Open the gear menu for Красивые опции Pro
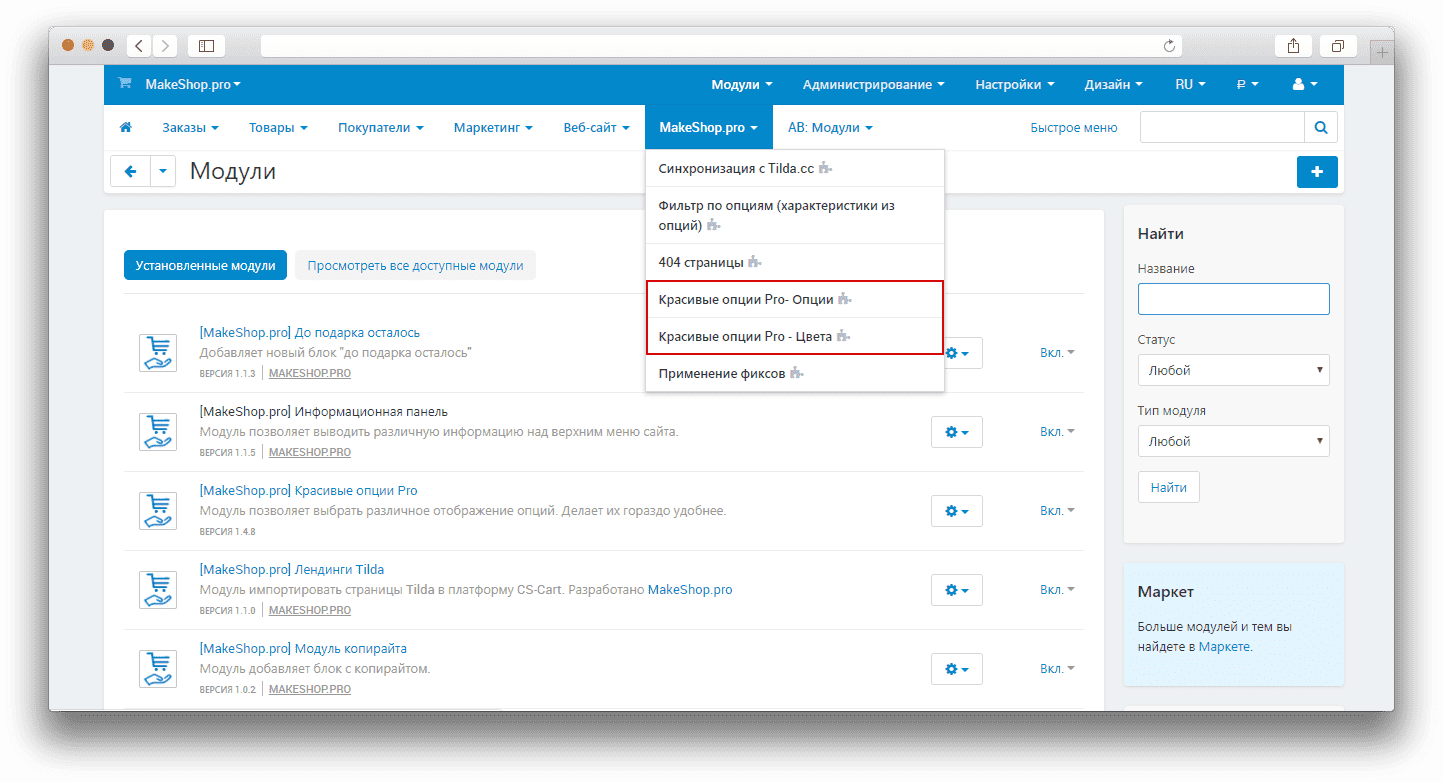The height and width of the screenshot is (782, 1443). pyautogui.click(x=957, y=511)
